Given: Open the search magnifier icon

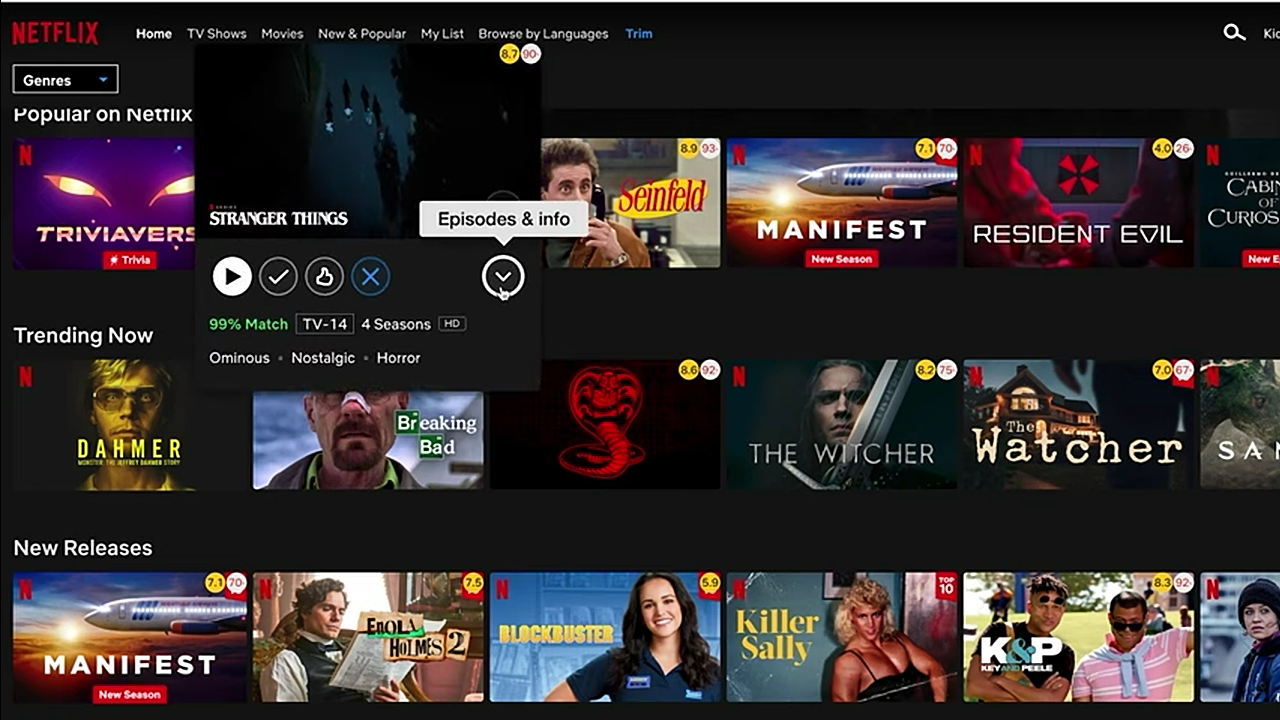Looking at the screenshot, I should pos(1234,31).
